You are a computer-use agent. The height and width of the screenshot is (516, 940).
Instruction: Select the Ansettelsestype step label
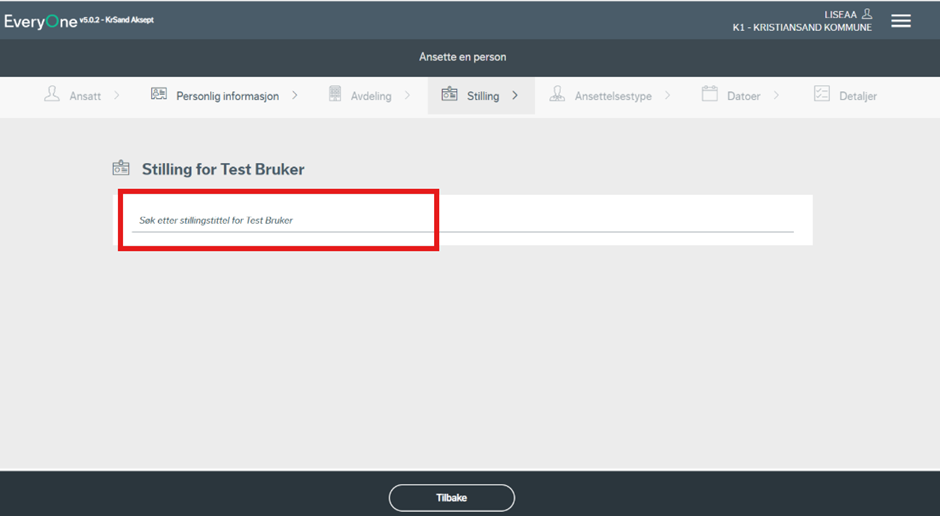pyautogui.click(x=613, y=96)
